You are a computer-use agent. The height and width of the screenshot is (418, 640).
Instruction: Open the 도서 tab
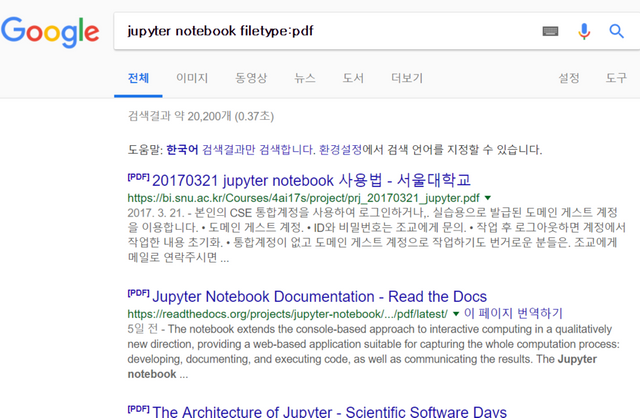tap(353, 78)
